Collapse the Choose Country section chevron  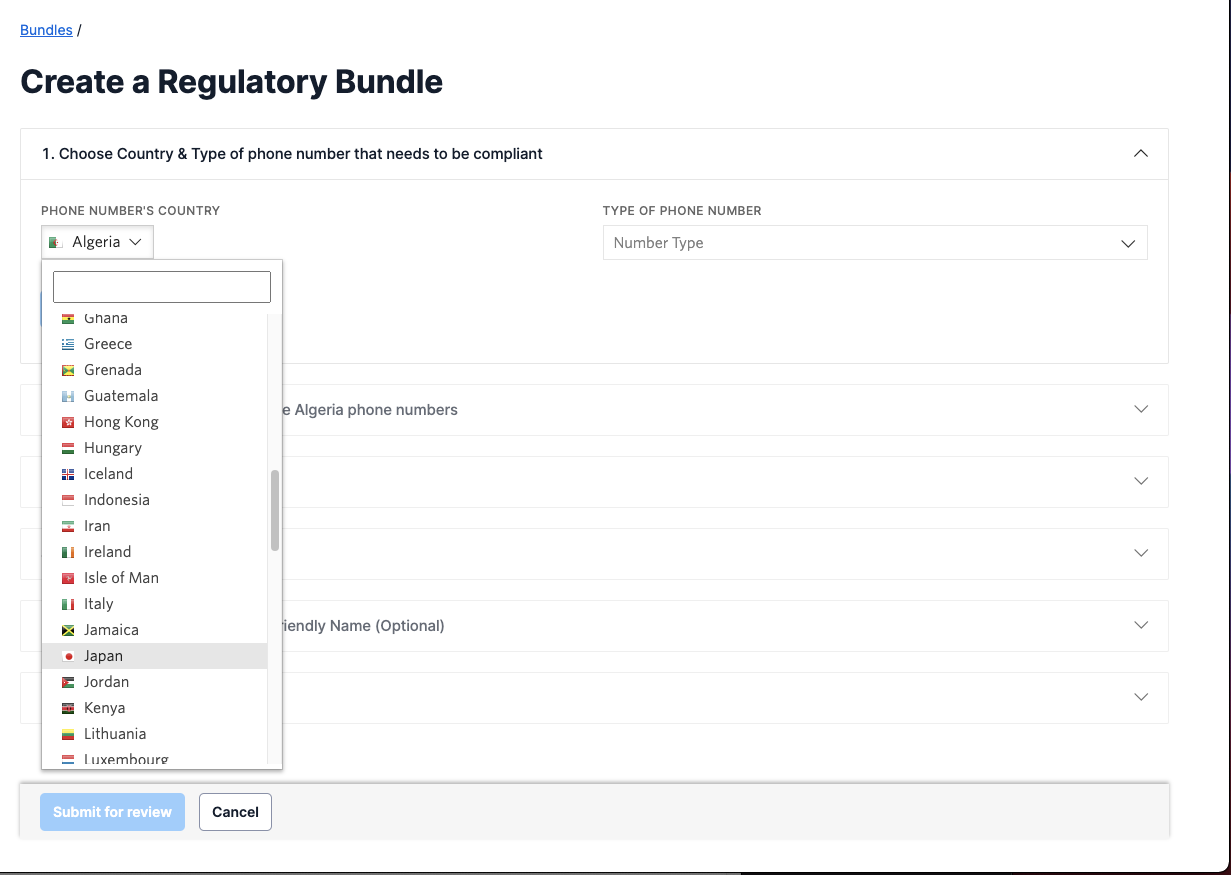pos(1141,154)
